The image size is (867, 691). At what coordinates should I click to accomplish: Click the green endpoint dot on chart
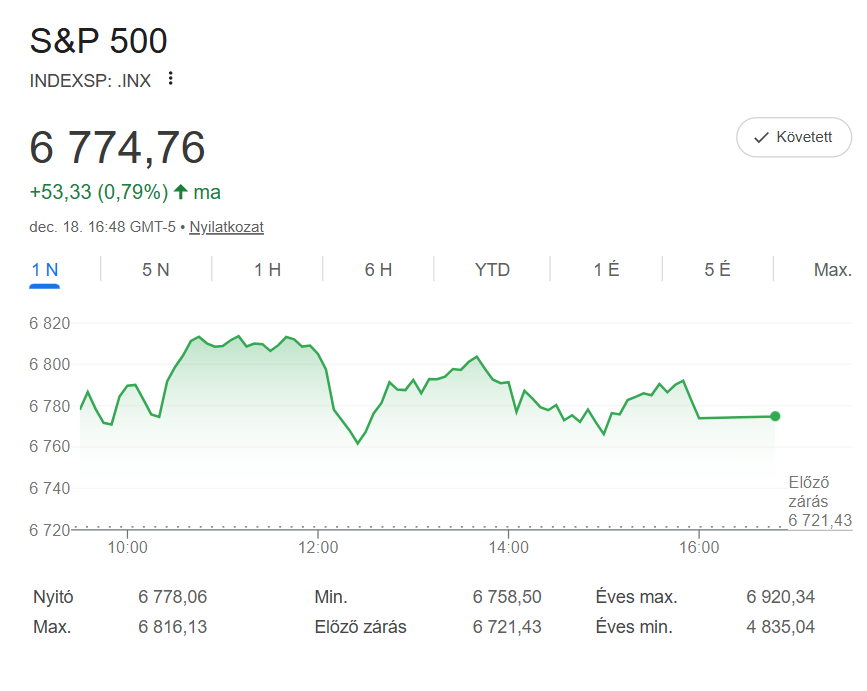[x=775, y=416]
